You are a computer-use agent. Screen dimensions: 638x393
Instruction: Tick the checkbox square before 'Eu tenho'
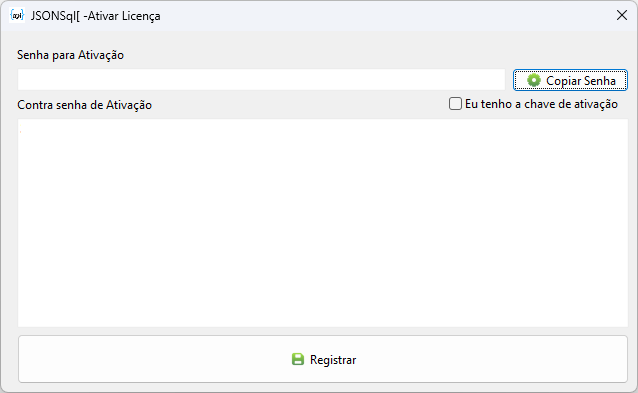pyautogui.click(x=455, y=104)
